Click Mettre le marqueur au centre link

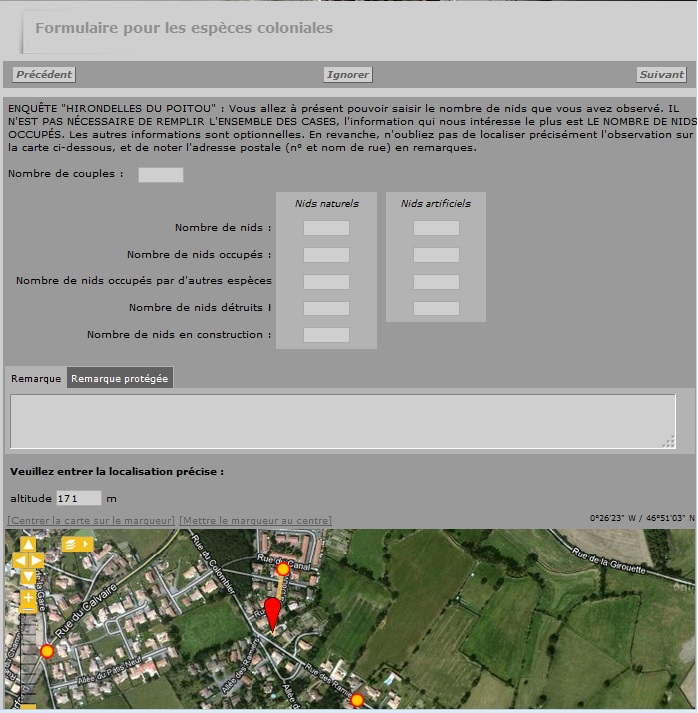[255, 520]
